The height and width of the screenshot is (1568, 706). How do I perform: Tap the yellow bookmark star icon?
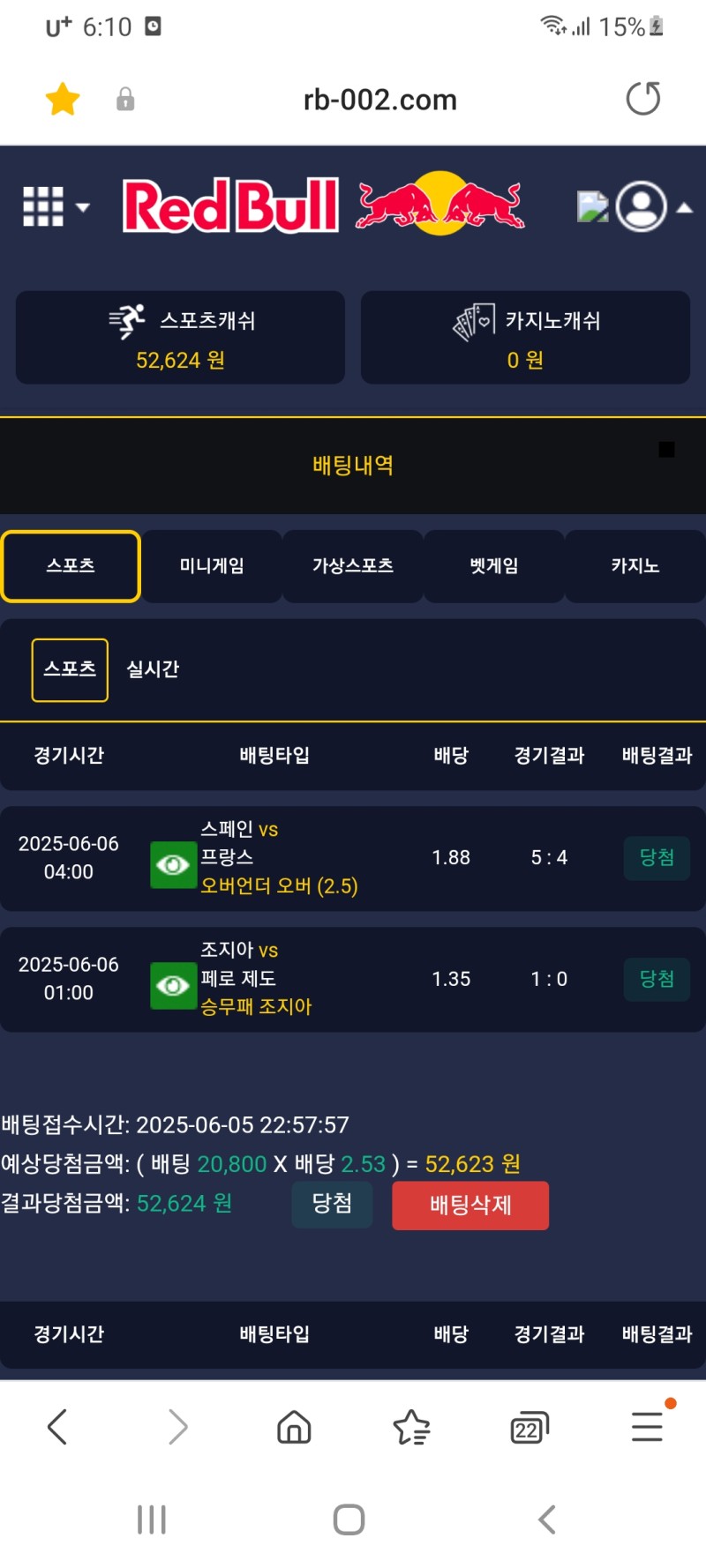63,99
